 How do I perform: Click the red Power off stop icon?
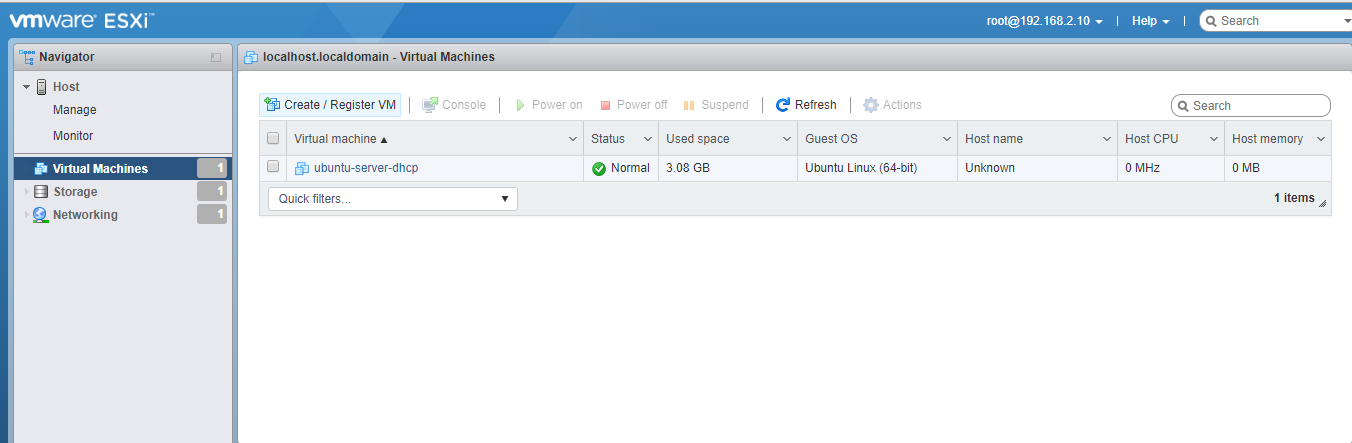click(x=605, y=105)
